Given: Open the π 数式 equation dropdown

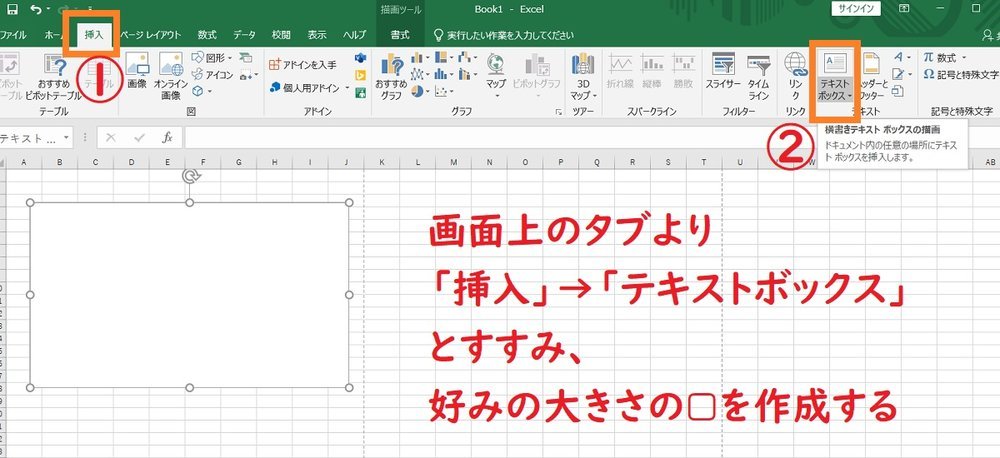Looking at the screenshot, I should pyautogui.click(x=946, y=57).
